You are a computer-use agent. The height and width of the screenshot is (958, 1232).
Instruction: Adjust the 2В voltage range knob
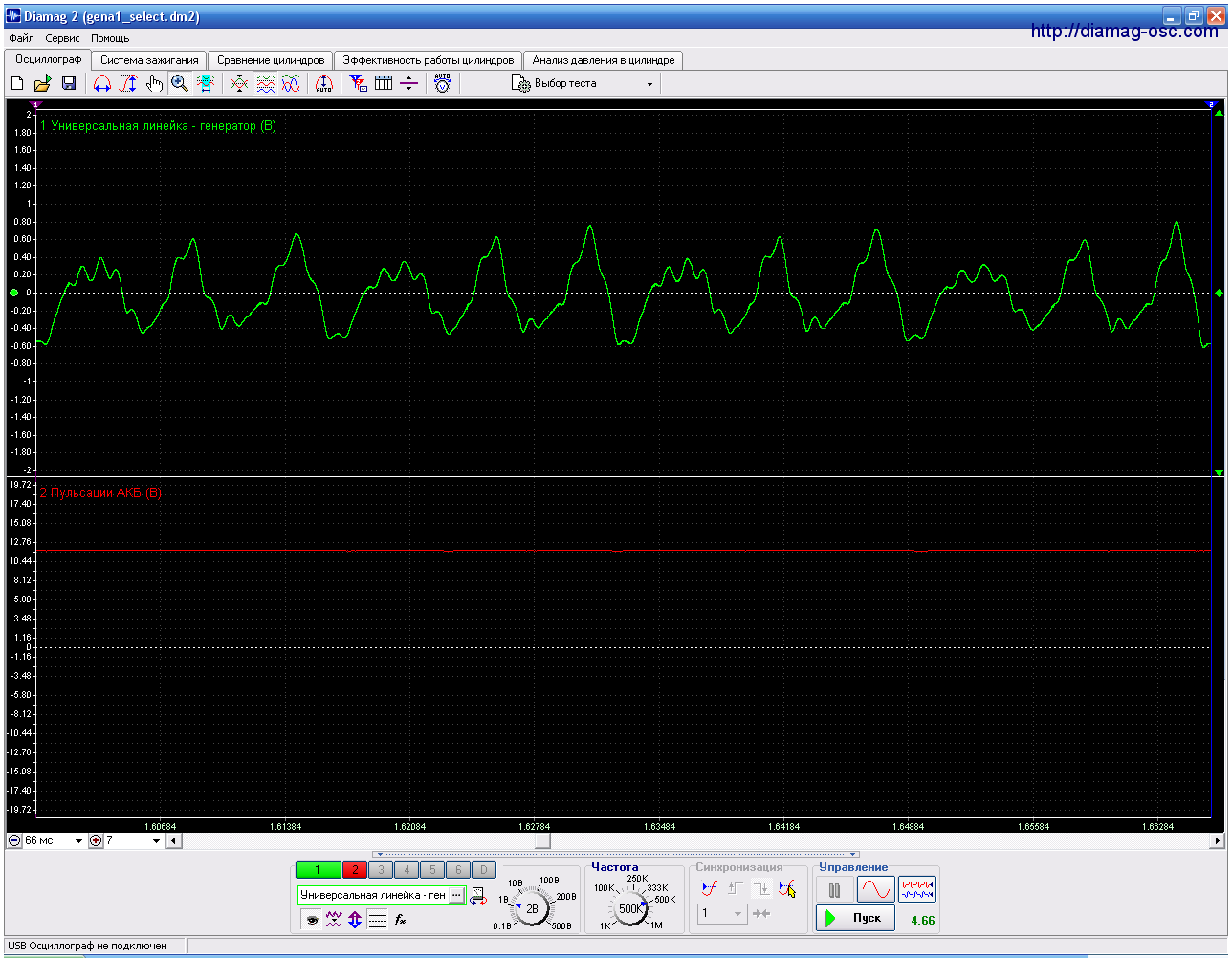(533, 908)
